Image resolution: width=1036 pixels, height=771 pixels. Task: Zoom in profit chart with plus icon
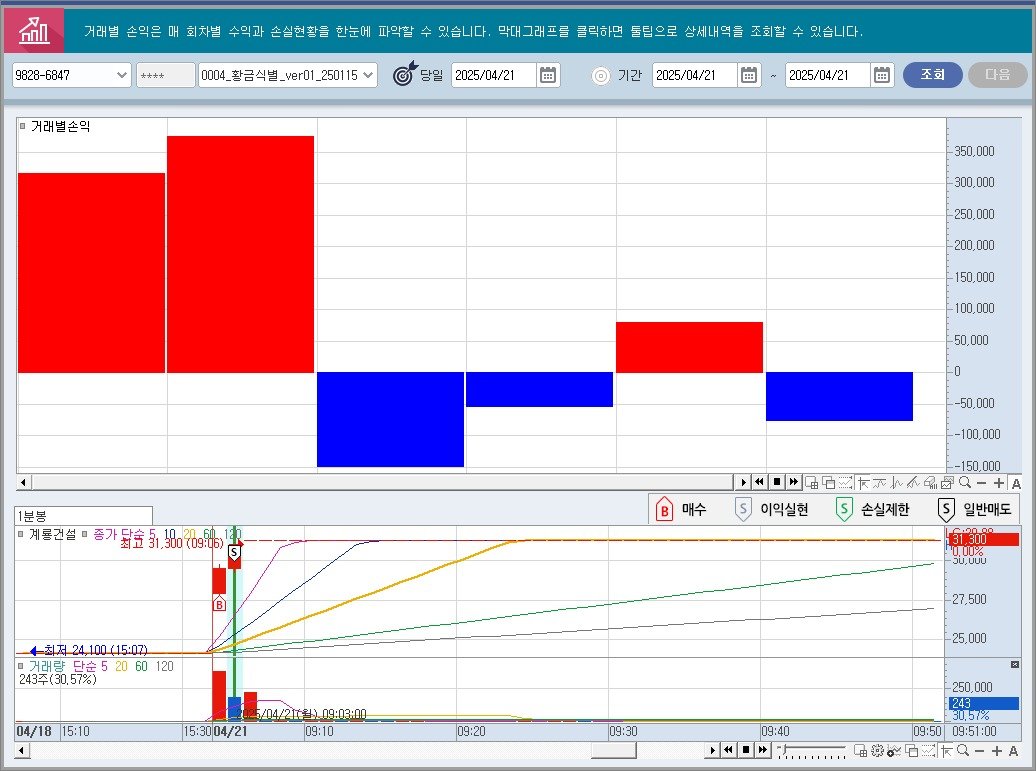click(998, 483)
